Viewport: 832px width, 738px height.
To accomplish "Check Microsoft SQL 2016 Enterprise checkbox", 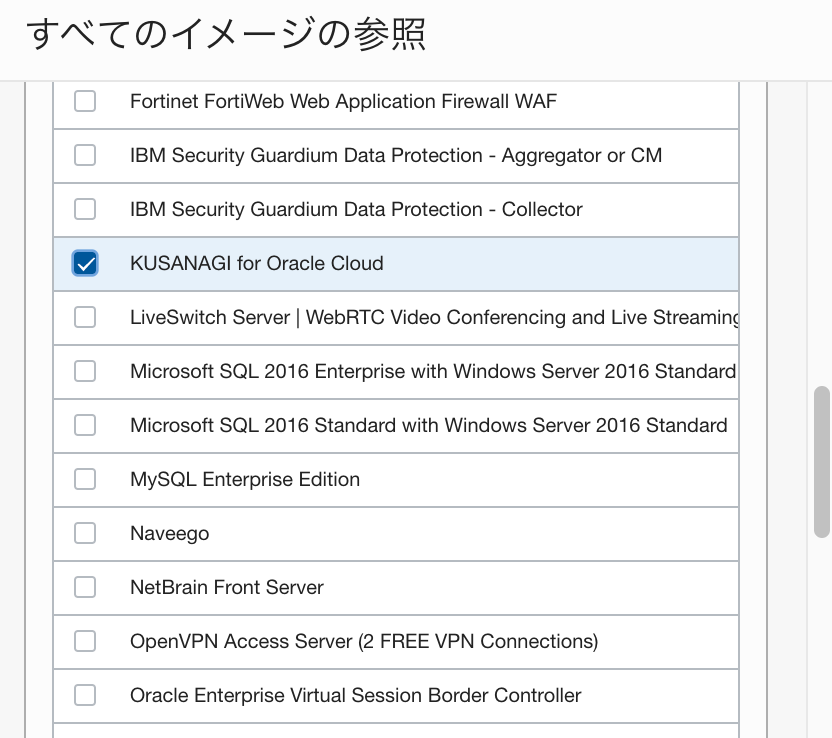I will (x=85, y=371).
